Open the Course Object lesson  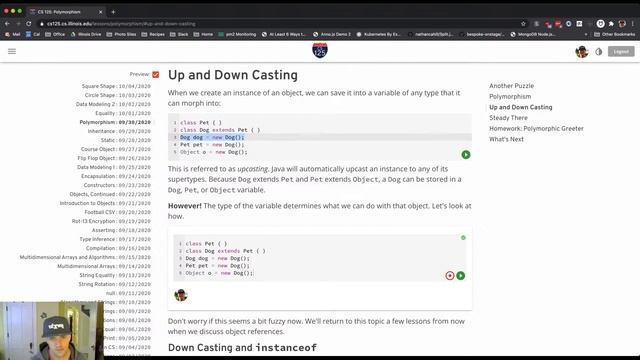click(116, 149)
